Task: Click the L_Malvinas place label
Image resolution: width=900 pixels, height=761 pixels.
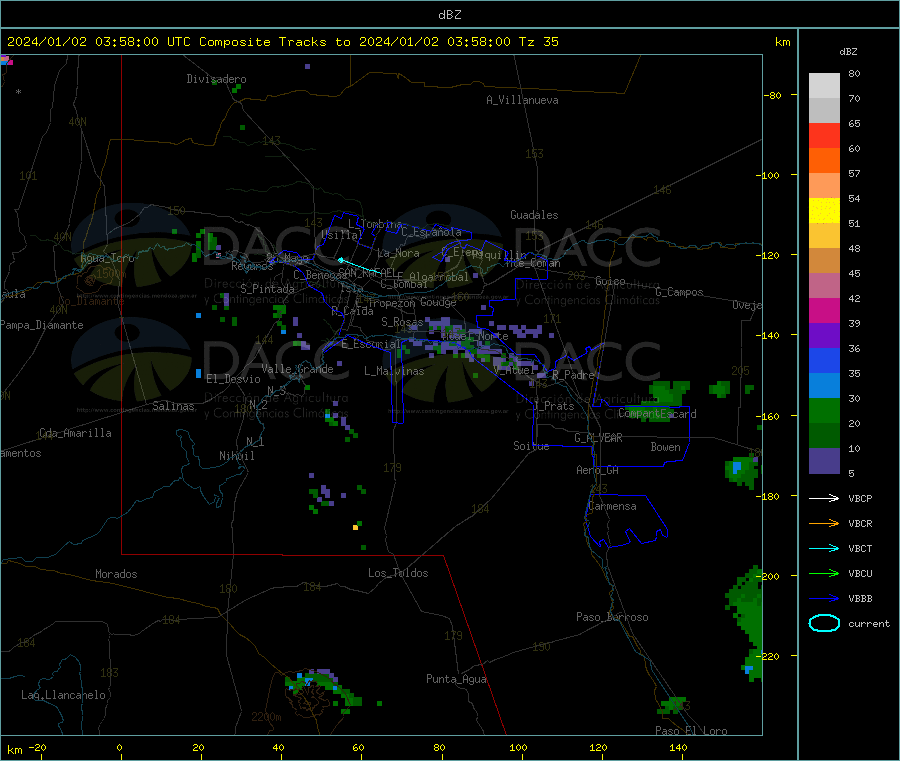Action: tap(394, 371)
